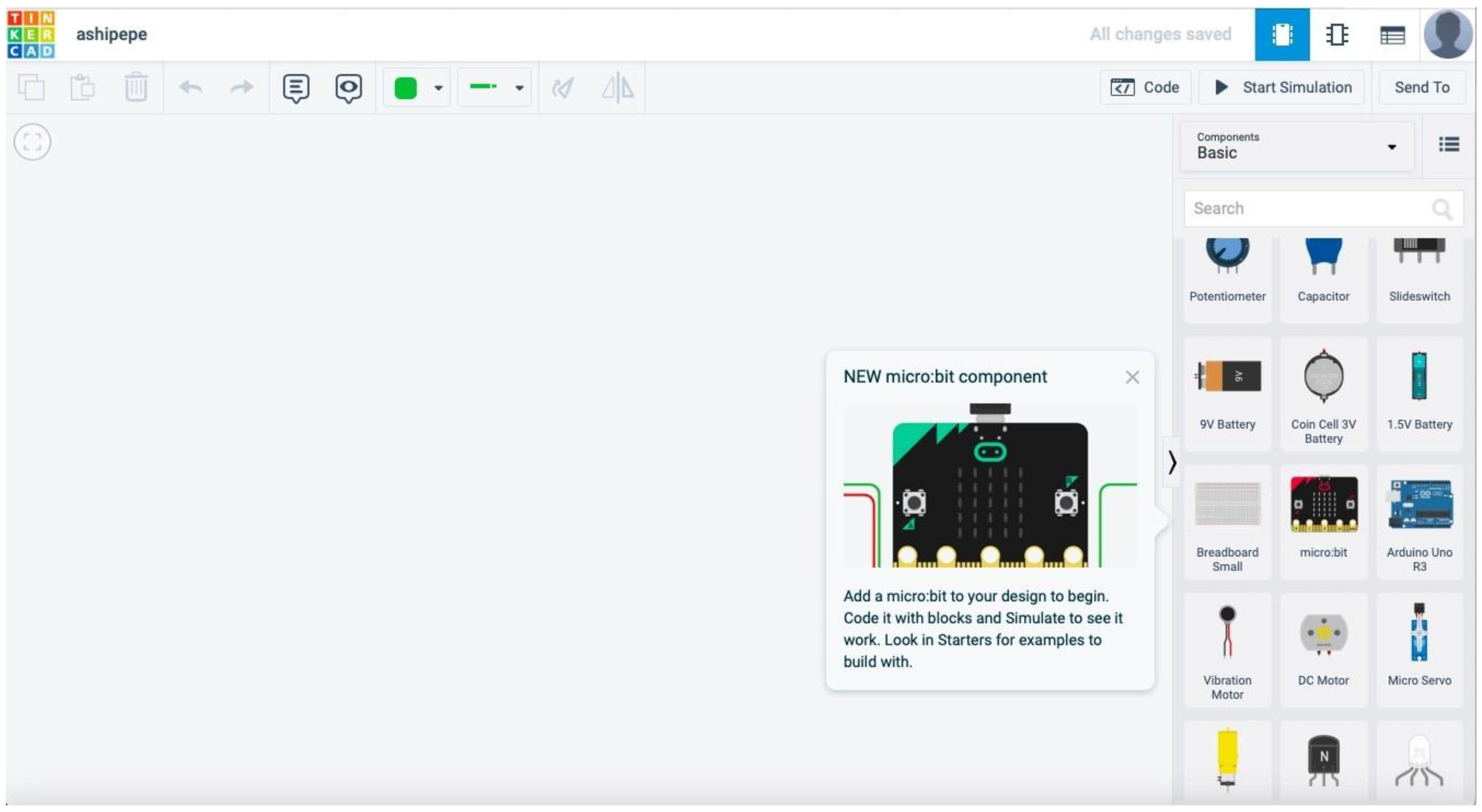This screenshot has width=1482, height=812.
Task: Click the mirror flip icon
Action: [617, 88]
